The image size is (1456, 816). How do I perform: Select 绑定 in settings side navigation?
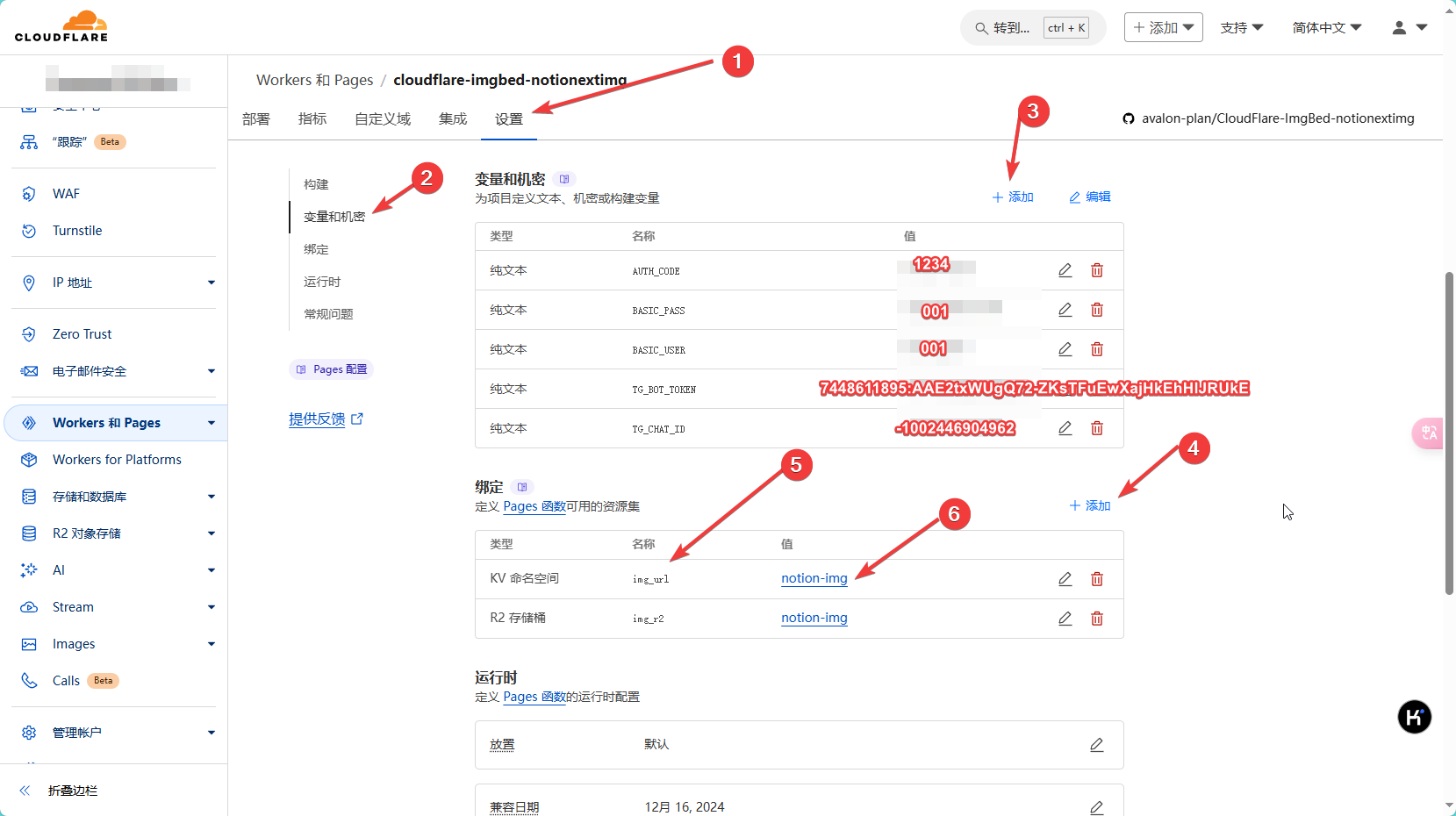(x=316, y=249)
